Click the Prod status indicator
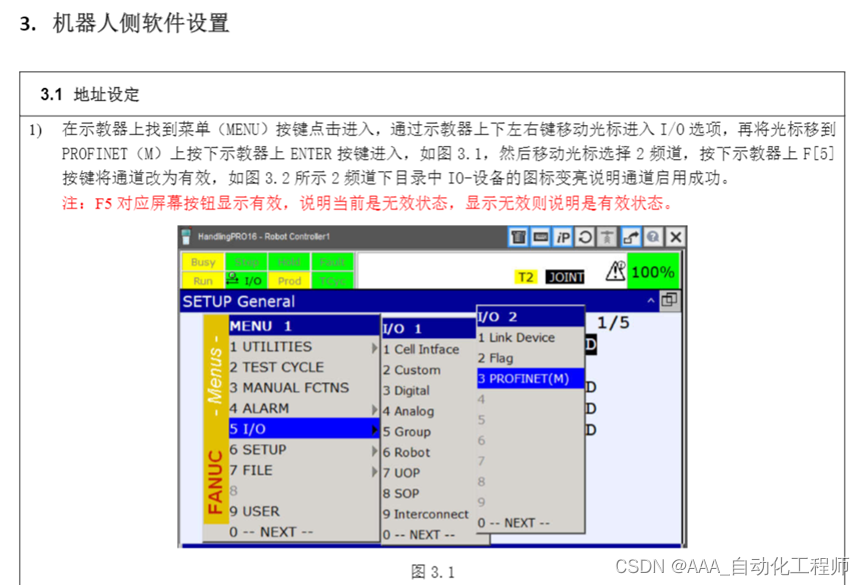Image resolution: width=865 pixels, height=585 pixels. tap(289, 280)
